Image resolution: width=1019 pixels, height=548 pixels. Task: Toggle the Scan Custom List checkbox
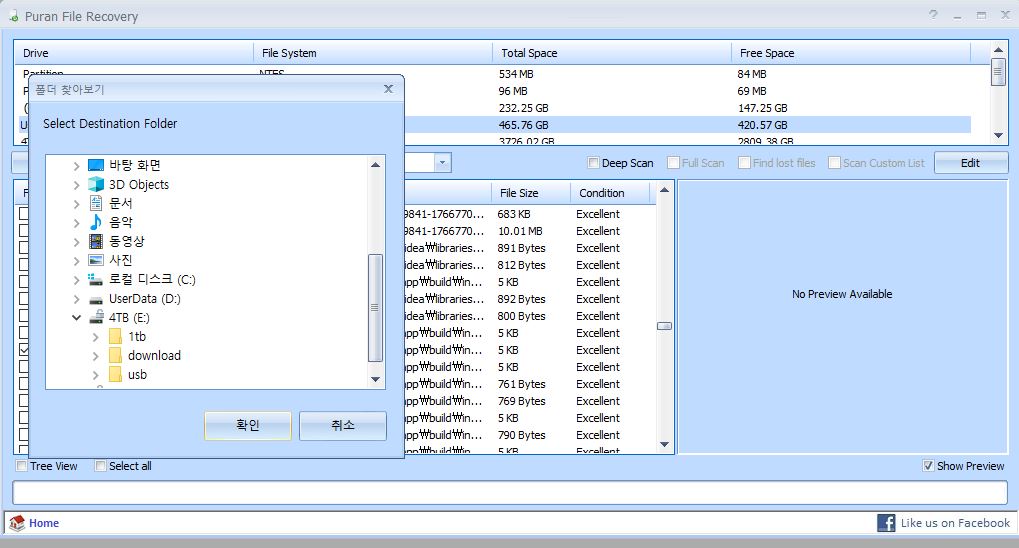pyautogui.click(x=834, y=163)
